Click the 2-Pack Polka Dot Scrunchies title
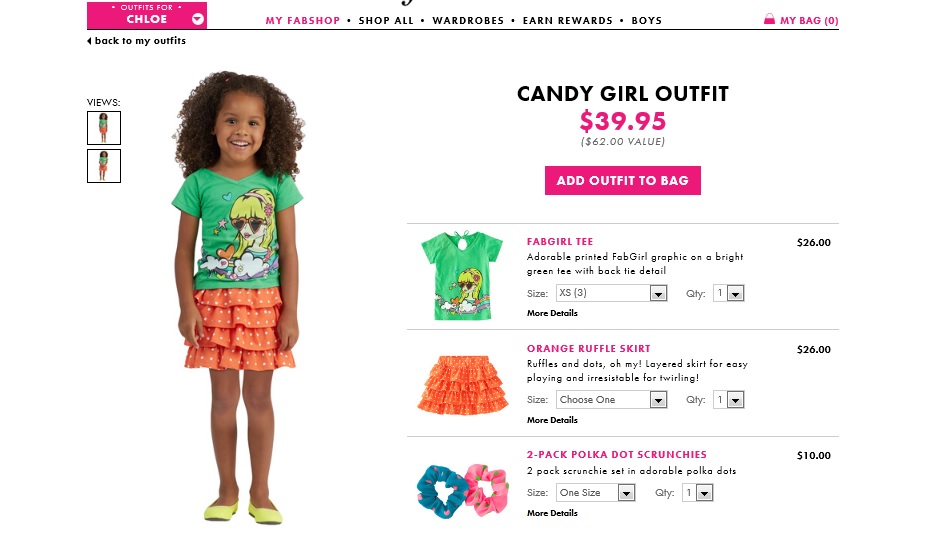The height and width of the screenshot is (539, 925). [616, 455]
